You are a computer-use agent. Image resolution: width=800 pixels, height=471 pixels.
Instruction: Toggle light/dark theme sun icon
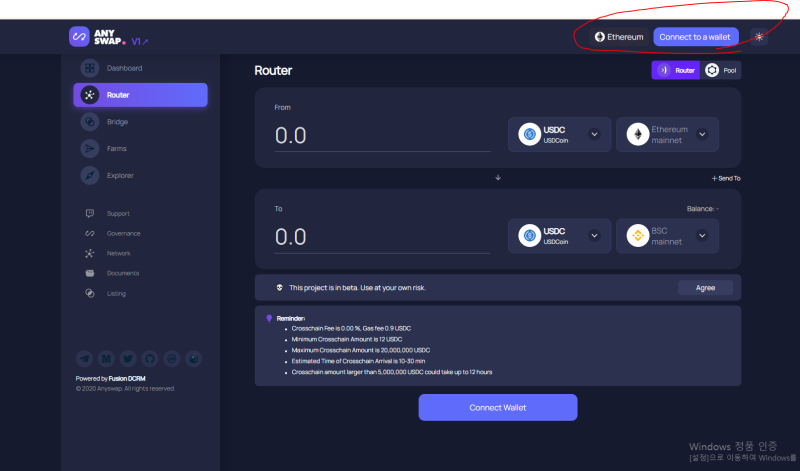[759, 37]
